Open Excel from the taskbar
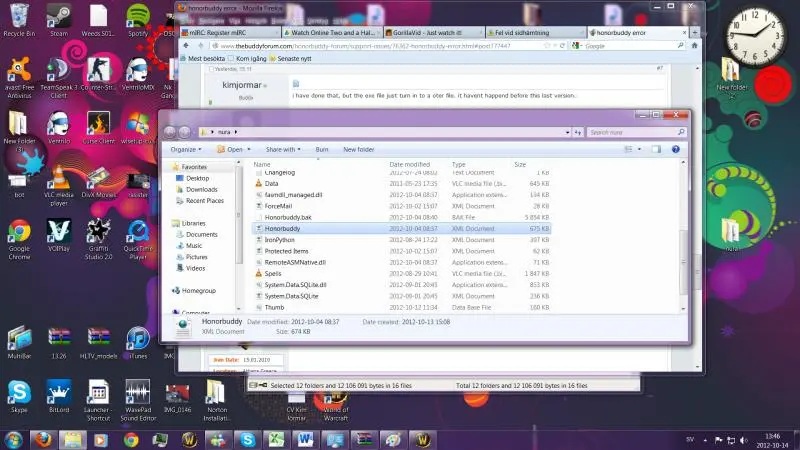The height and width of the screenshot is (450, 800). tap(277, 440)
